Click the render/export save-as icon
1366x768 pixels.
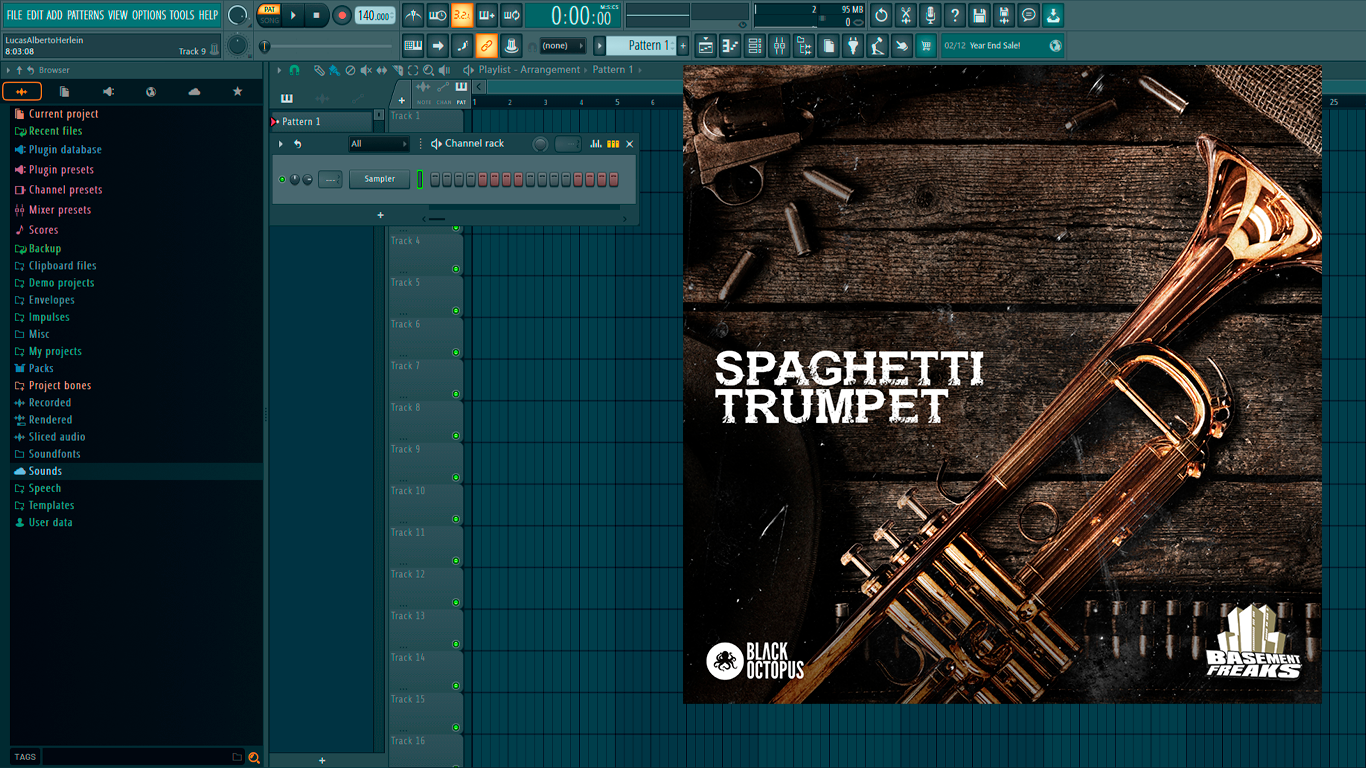point(1004,15)
